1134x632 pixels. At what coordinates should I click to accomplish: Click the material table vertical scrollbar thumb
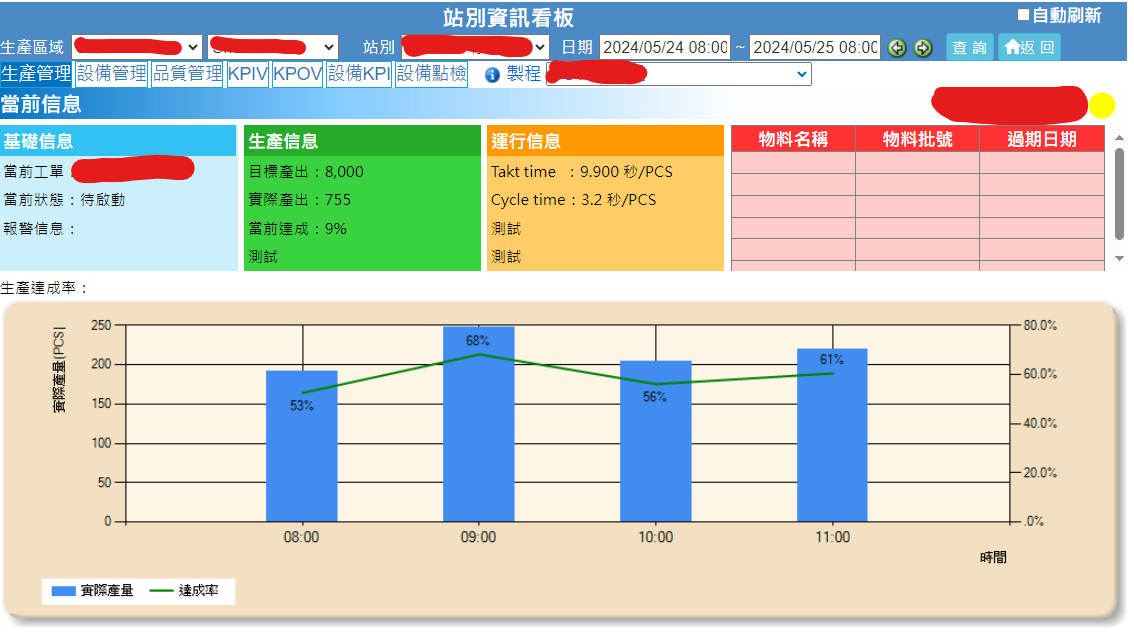1119,193
